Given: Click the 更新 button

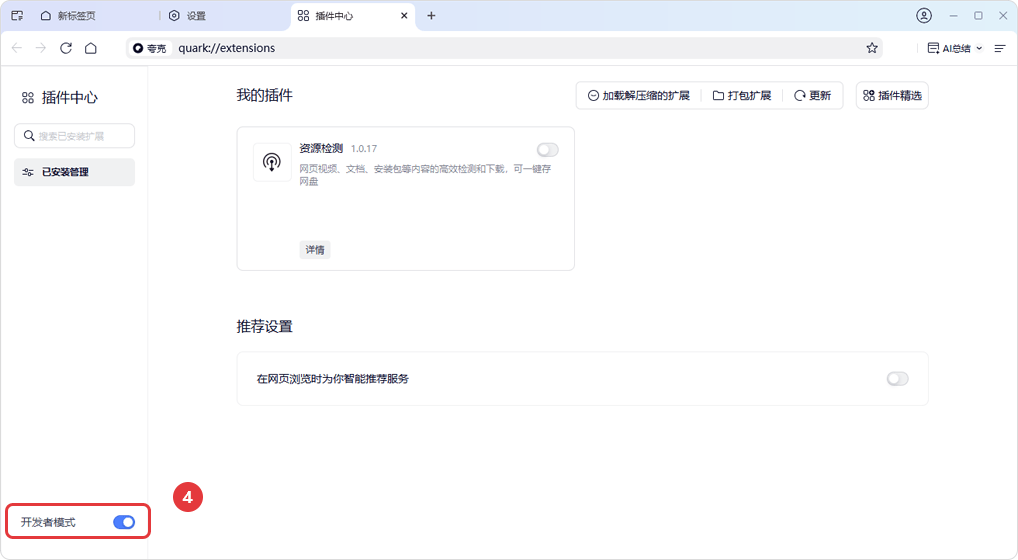Looking at the screenshot, I should click(x=812, y=96).
